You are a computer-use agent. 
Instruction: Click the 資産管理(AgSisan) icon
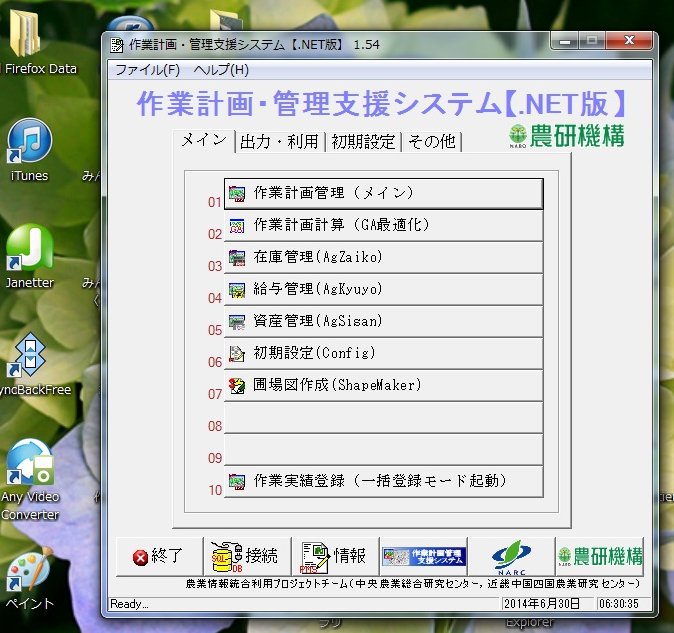point(237,322)
